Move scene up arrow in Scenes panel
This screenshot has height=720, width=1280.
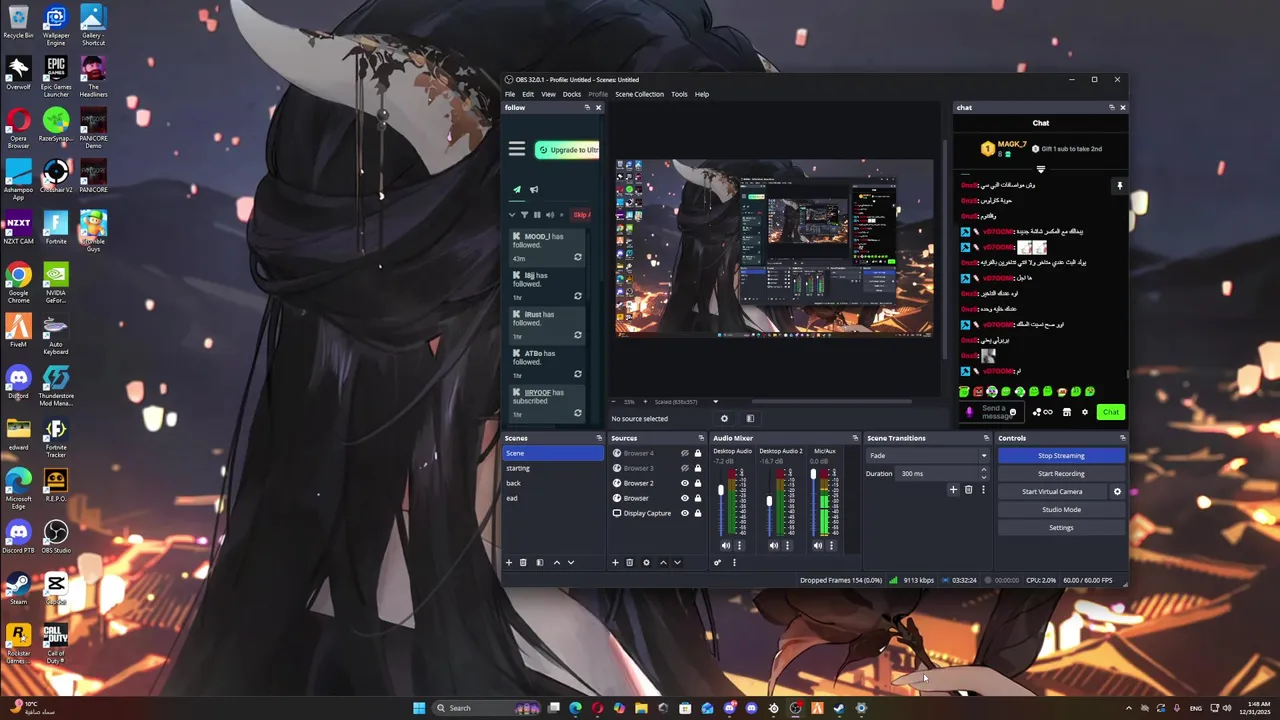point(557,562)
